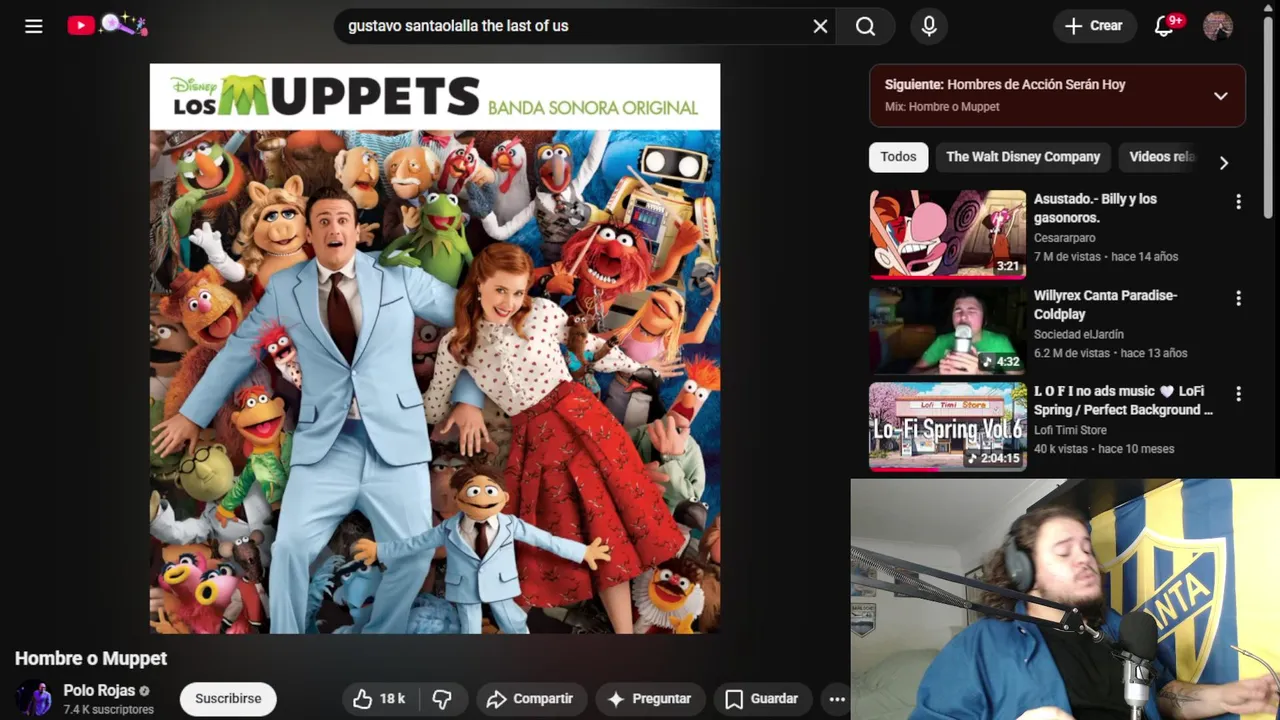Open Polo Rojas channel avatar
1280x720 pixels.
click(33, 699)
